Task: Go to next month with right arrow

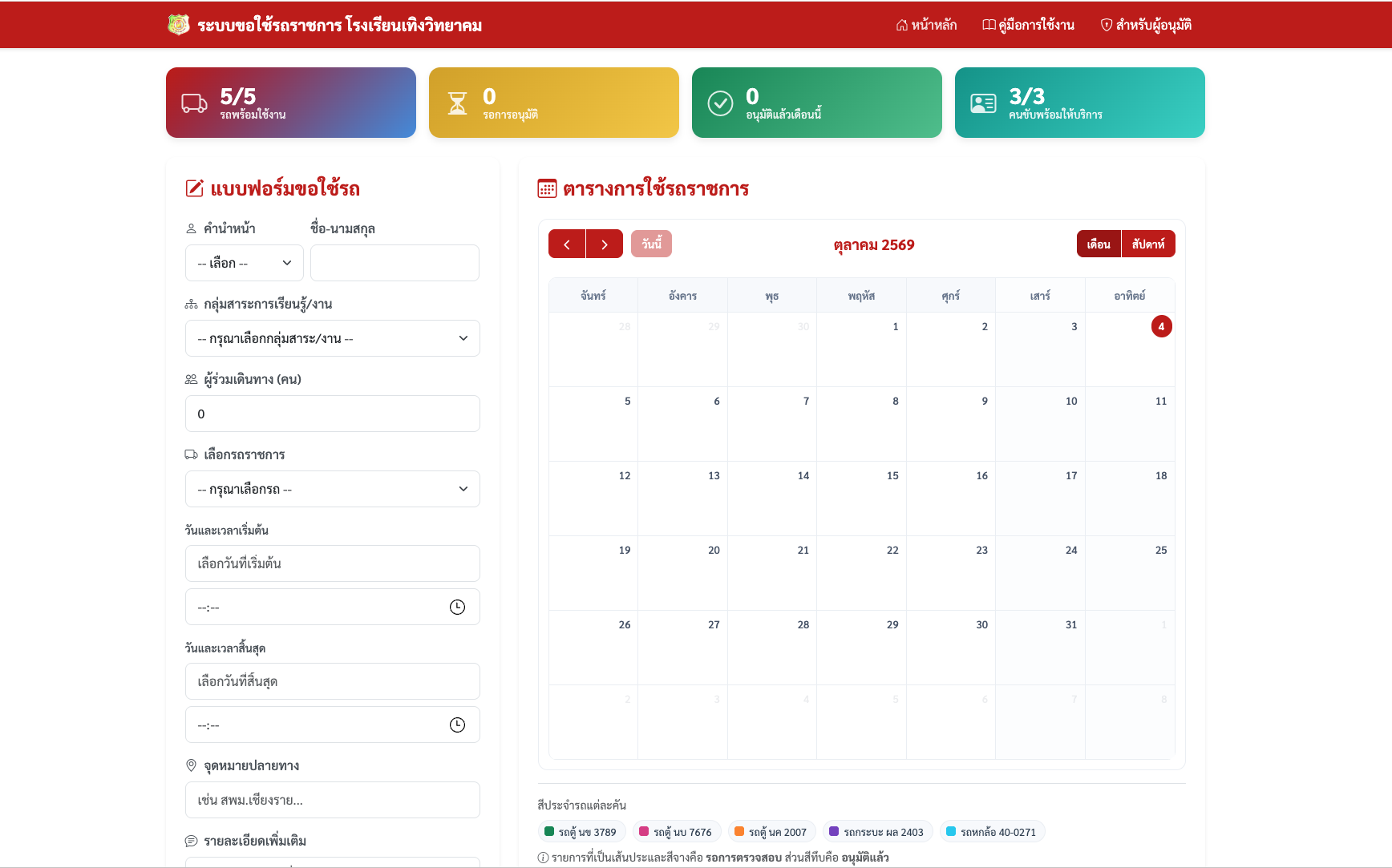Action: [x=605, y=244]
